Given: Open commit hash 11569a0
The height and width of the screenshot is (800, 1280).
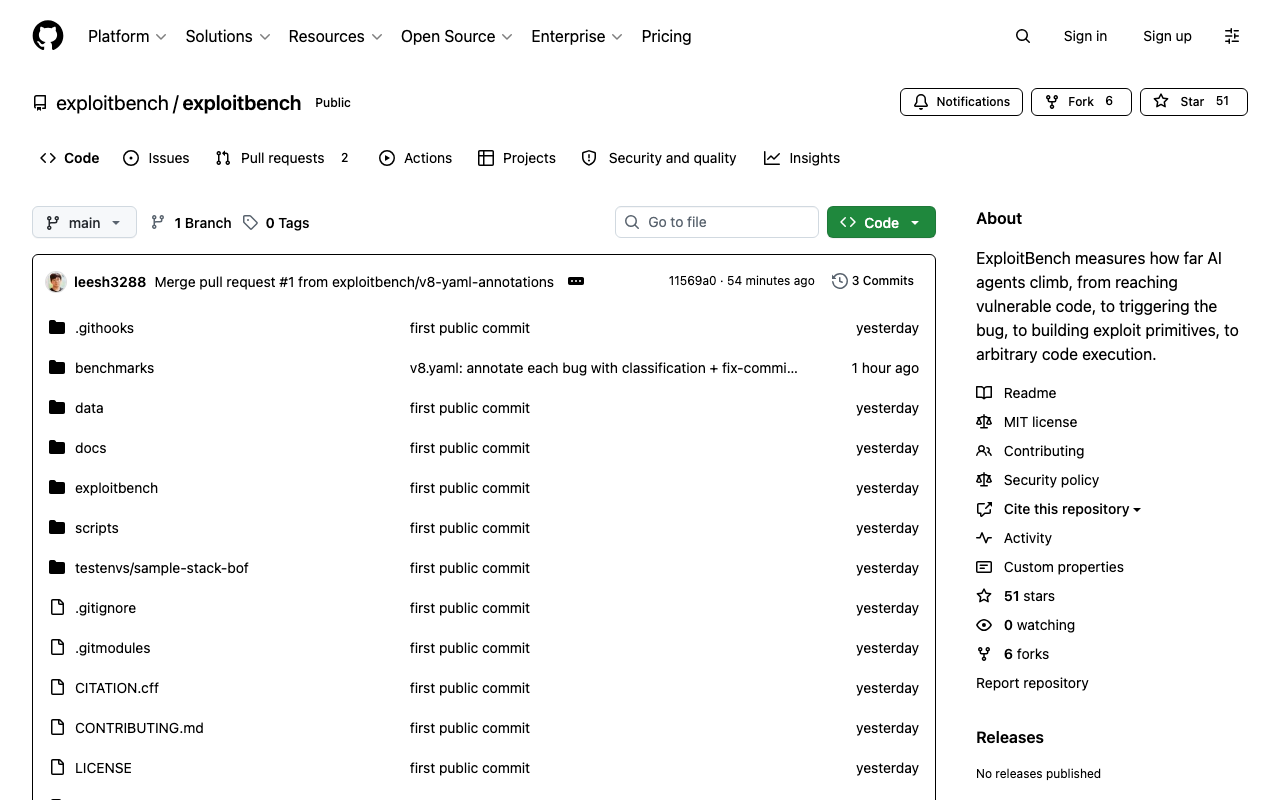Looking at the screenshot, I should coord(692,281).
